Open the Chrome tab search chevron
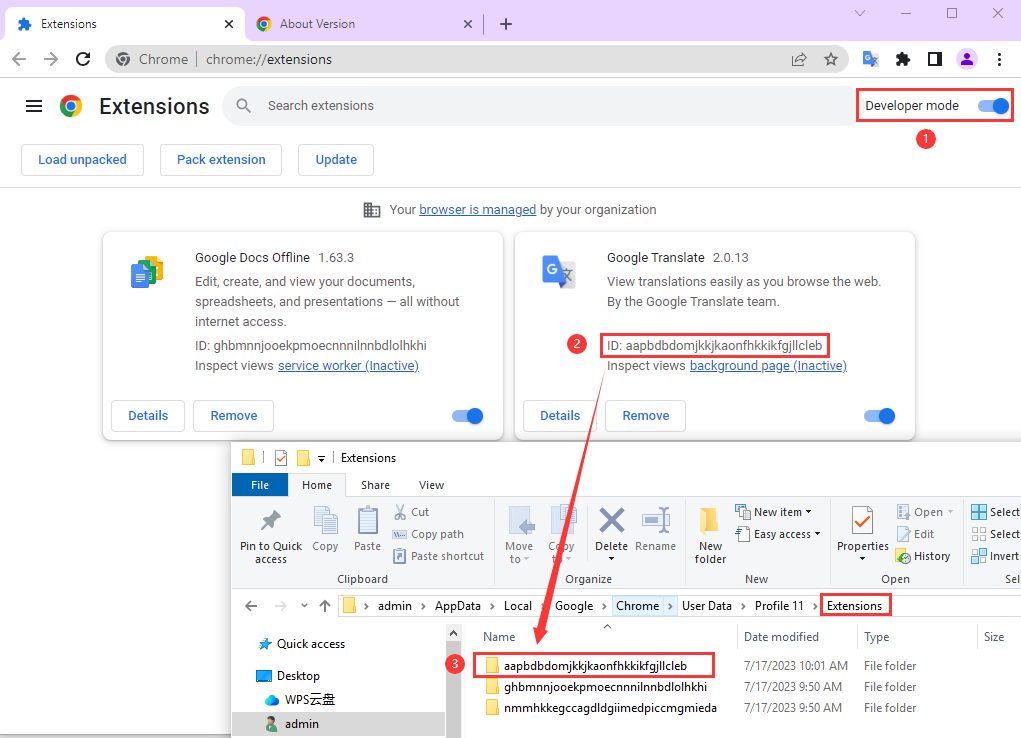The width and height of the screenshot is (1021, 738). 860,13
